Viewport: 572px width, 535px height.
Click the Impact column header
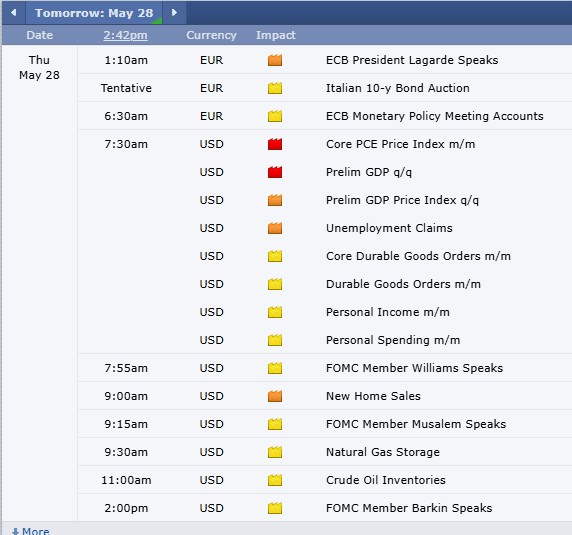pyautogui.click(x=276, y=35)
